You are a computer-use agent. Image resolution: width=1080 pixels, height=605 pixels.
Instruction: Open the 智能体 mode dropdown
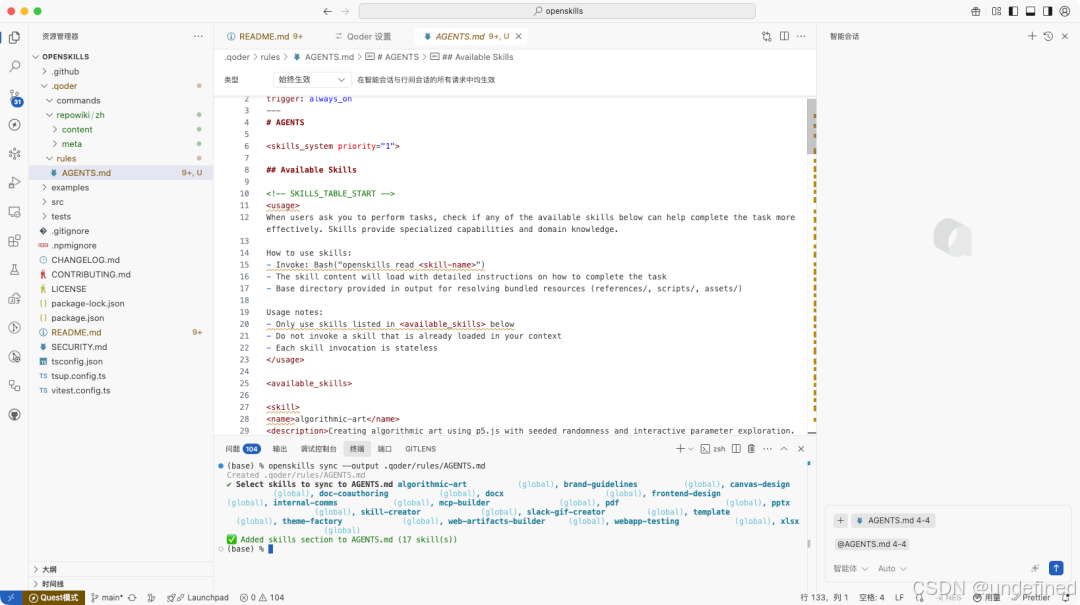tap(850, 568)
